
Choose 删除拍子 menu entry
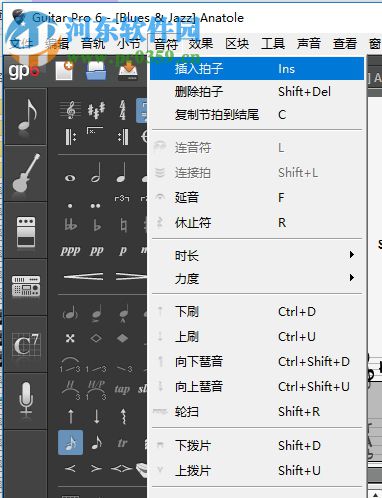(257, 91)
